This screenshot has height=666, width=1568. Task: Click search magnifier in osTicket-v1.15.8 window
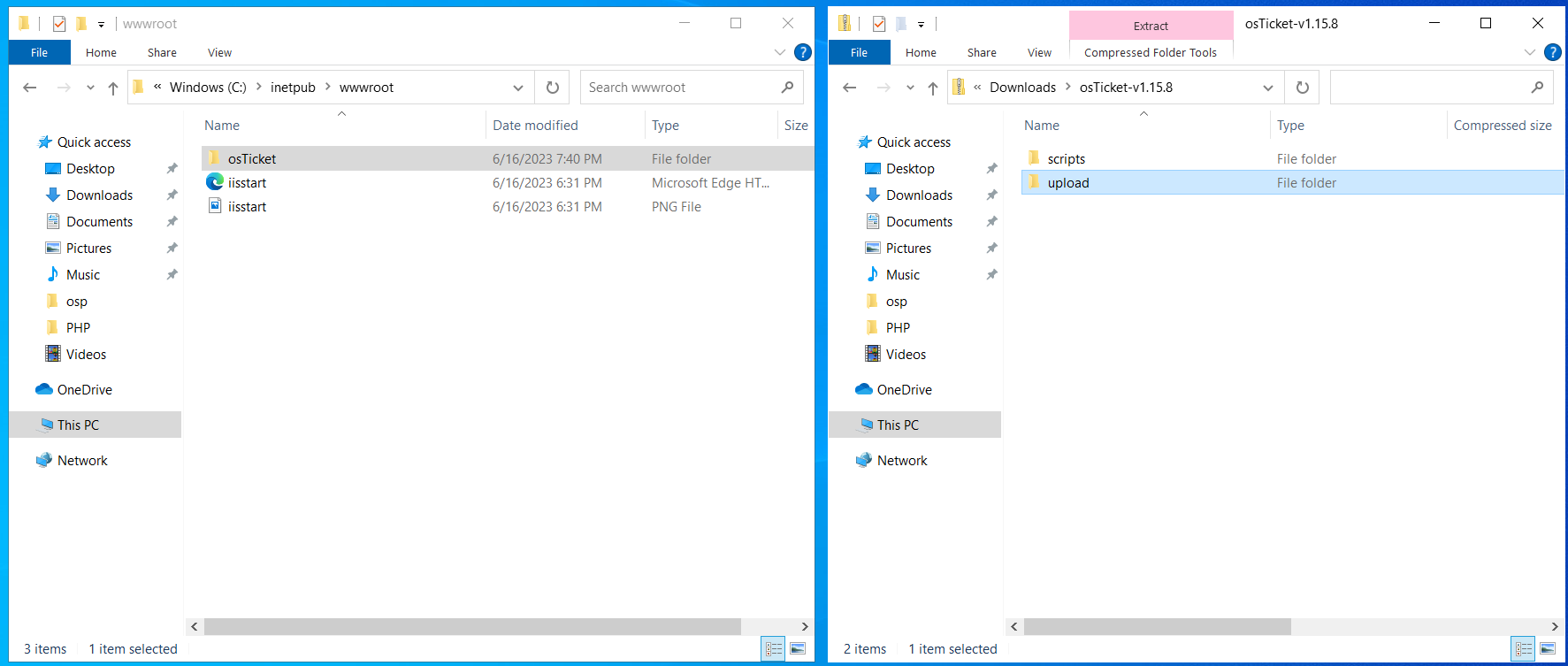[1537, 88]
